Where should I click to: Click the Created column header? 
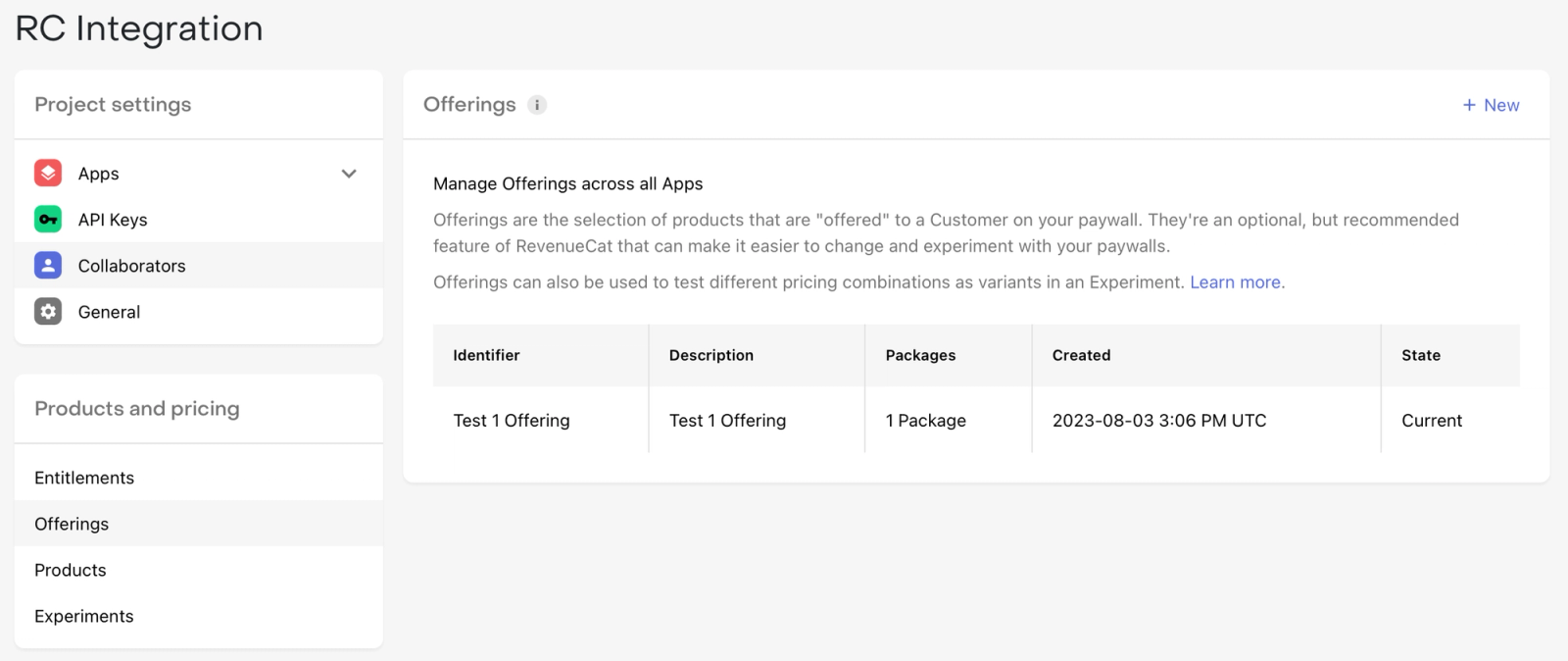coord(1081,355)
